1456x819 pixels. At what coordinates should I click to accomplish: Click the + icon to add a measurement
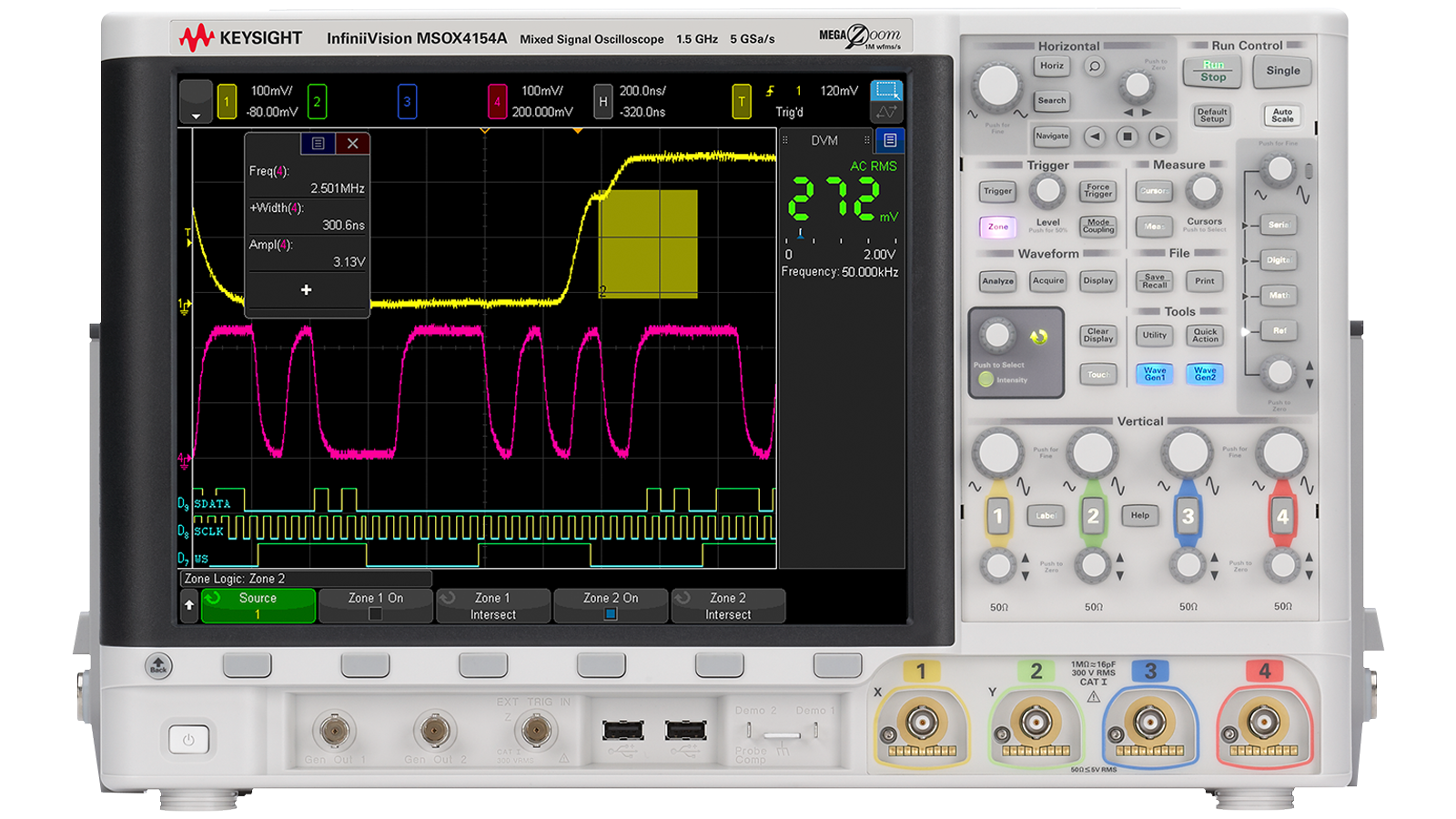coord(307,289)
